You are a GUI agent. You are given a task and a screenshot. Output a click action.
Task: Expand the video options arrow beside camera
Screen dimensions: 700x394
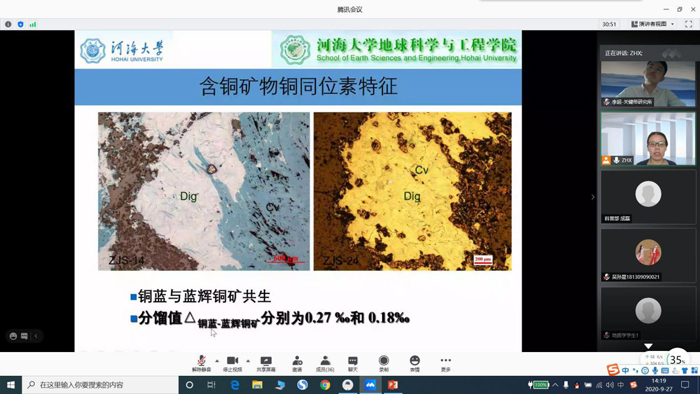pyautogui.click(x=248, y=361)
